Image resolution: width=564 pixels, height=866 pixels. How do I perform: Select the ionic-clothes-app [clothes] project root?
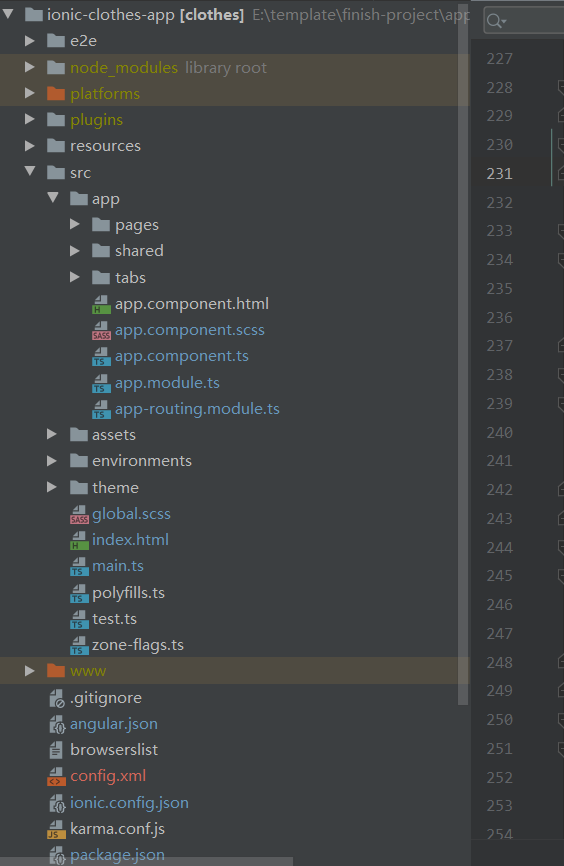point(145,14)
